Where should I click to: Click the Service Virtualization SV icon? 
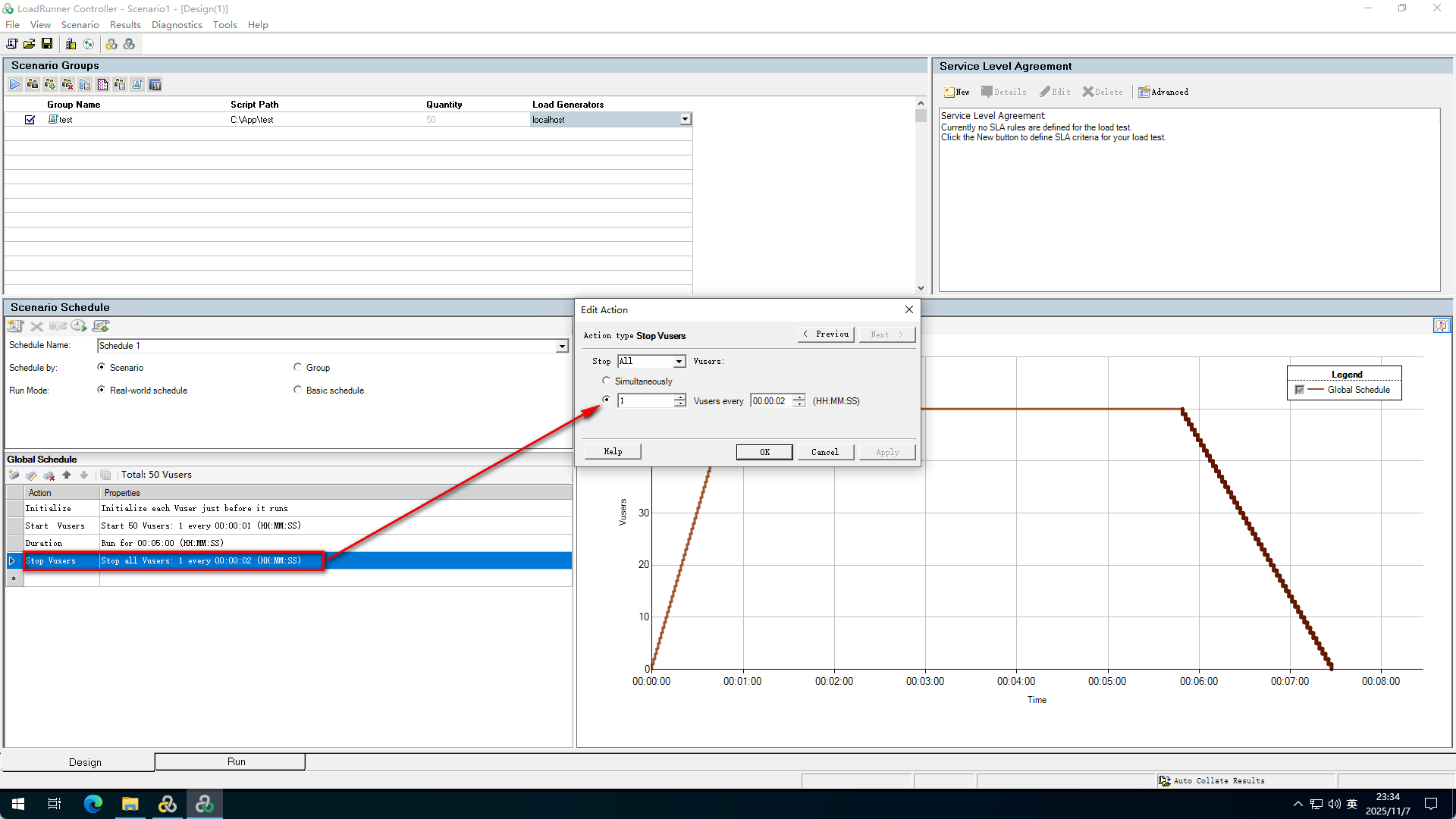155,84
